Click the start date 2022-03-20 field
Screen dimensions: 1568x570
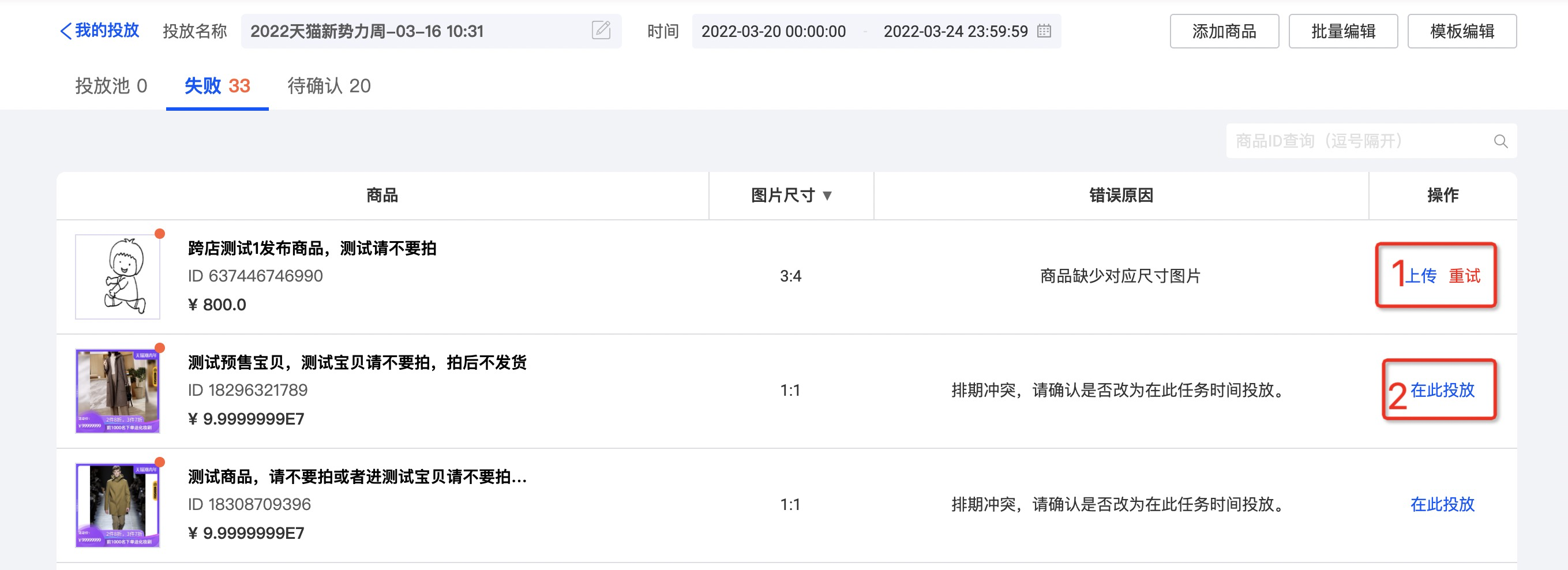[773, 31]
